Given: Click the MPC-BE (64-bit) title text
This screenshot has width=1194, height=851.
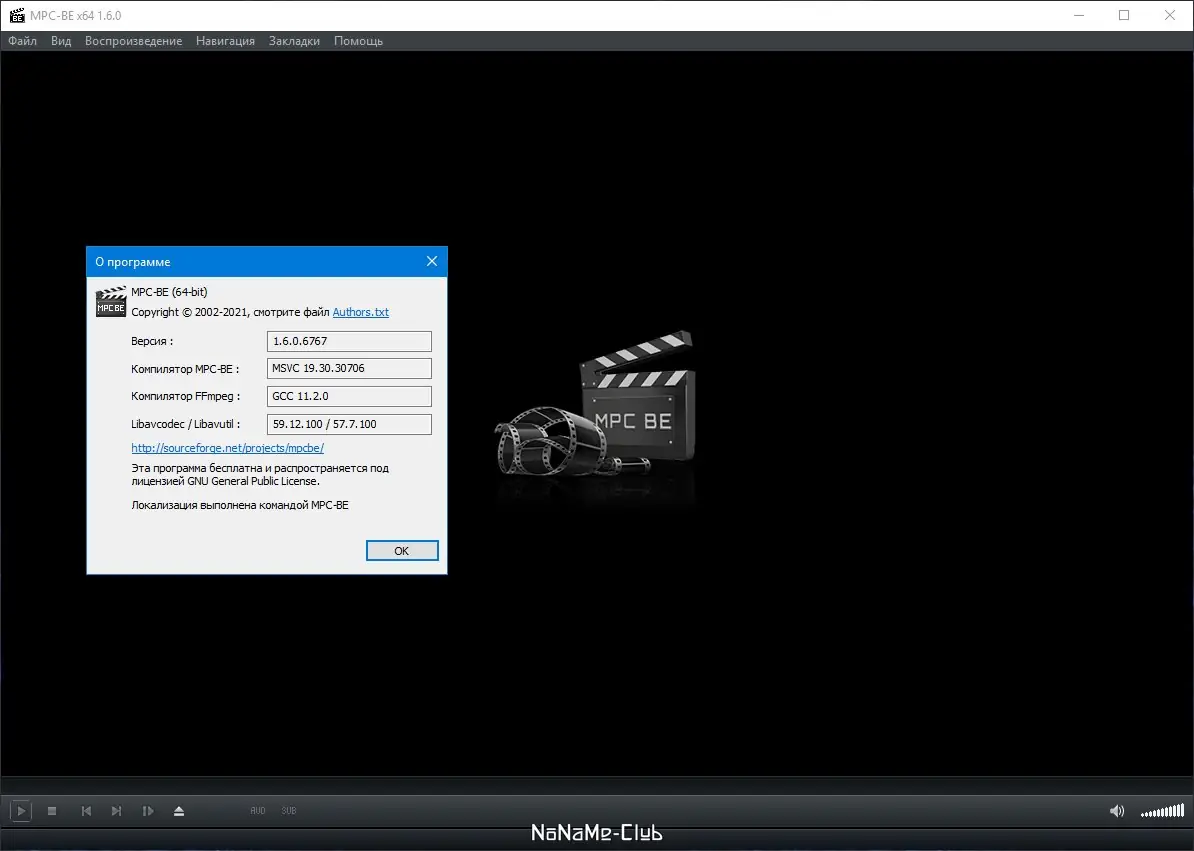Looking at the screenshot, I should [x=169, y=292].
